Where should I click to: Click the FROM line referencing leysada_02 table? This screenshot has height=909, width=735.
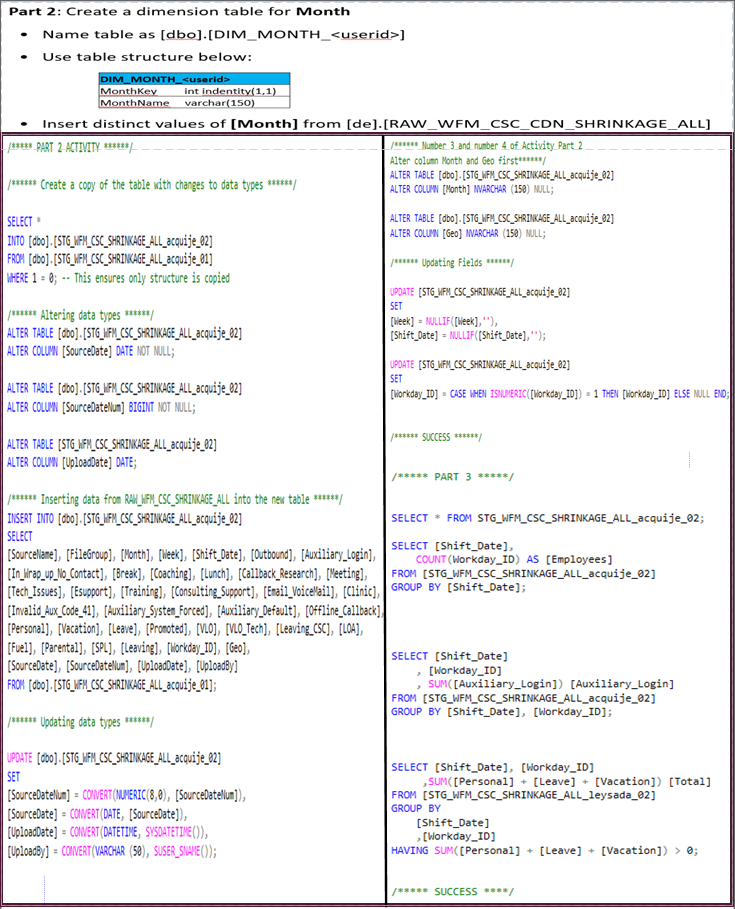coord(523,795)
